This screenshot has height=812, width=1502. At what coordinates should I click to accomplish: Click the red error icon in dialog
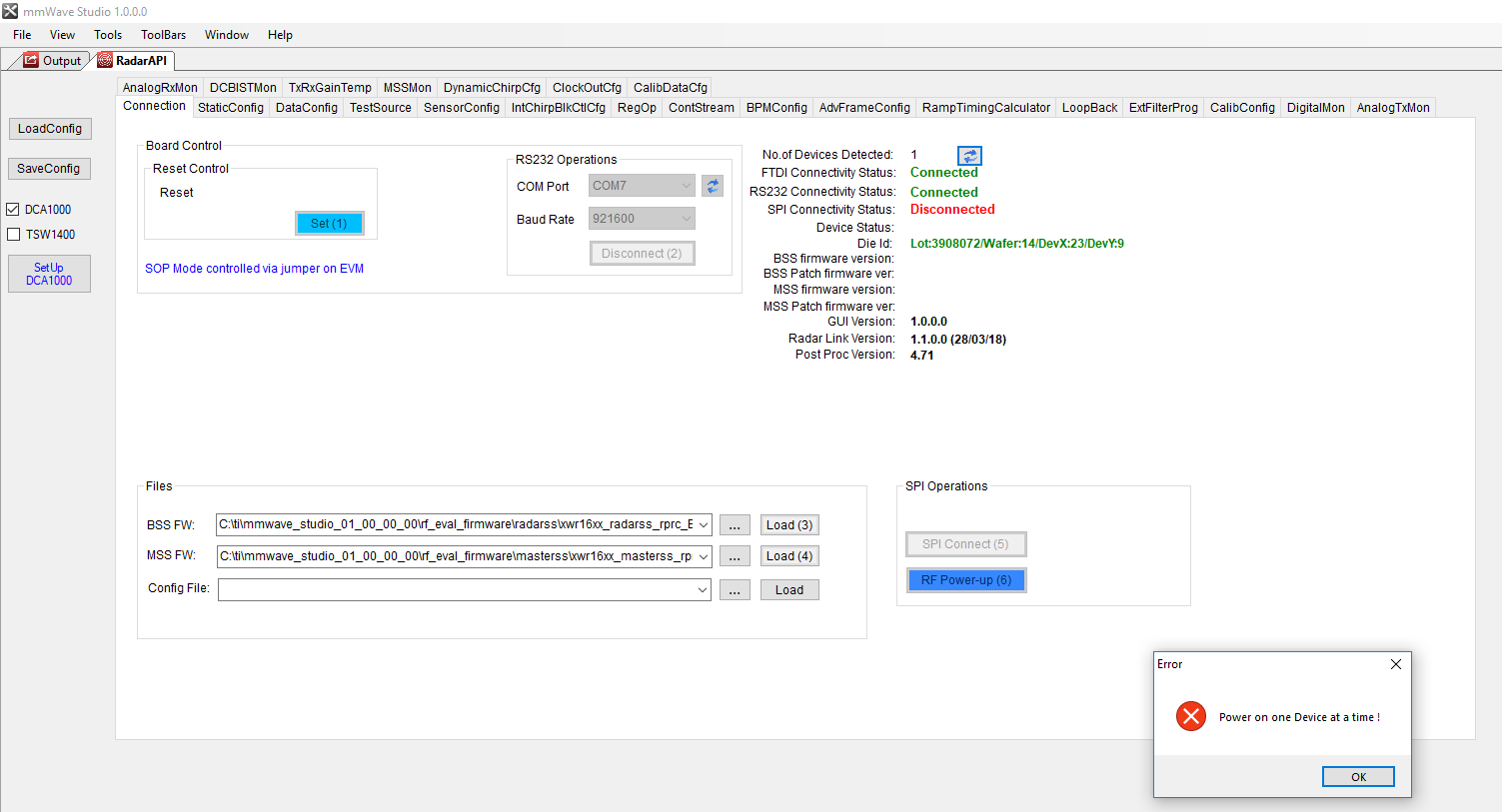point(1191,716)
